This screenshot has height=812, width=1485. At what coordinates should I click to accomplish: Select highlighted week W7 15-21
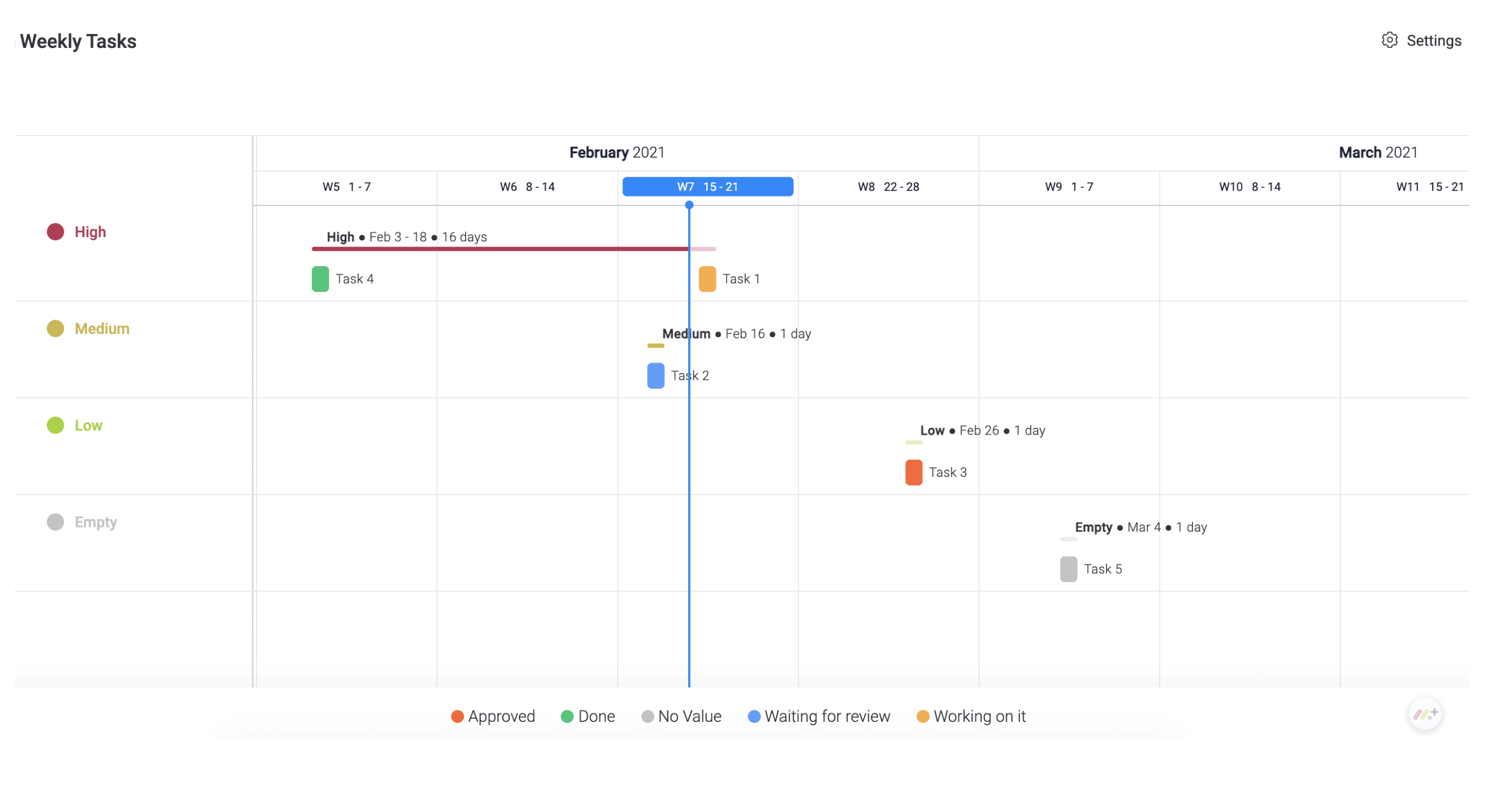[x=708, y=187]
